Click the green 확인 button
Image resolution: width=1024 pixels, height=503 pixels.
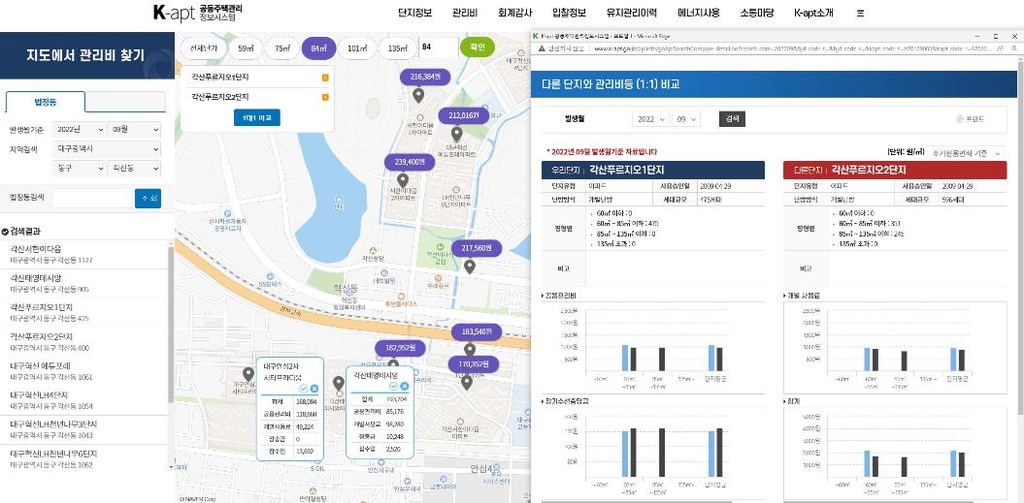[x=476, y=46]
